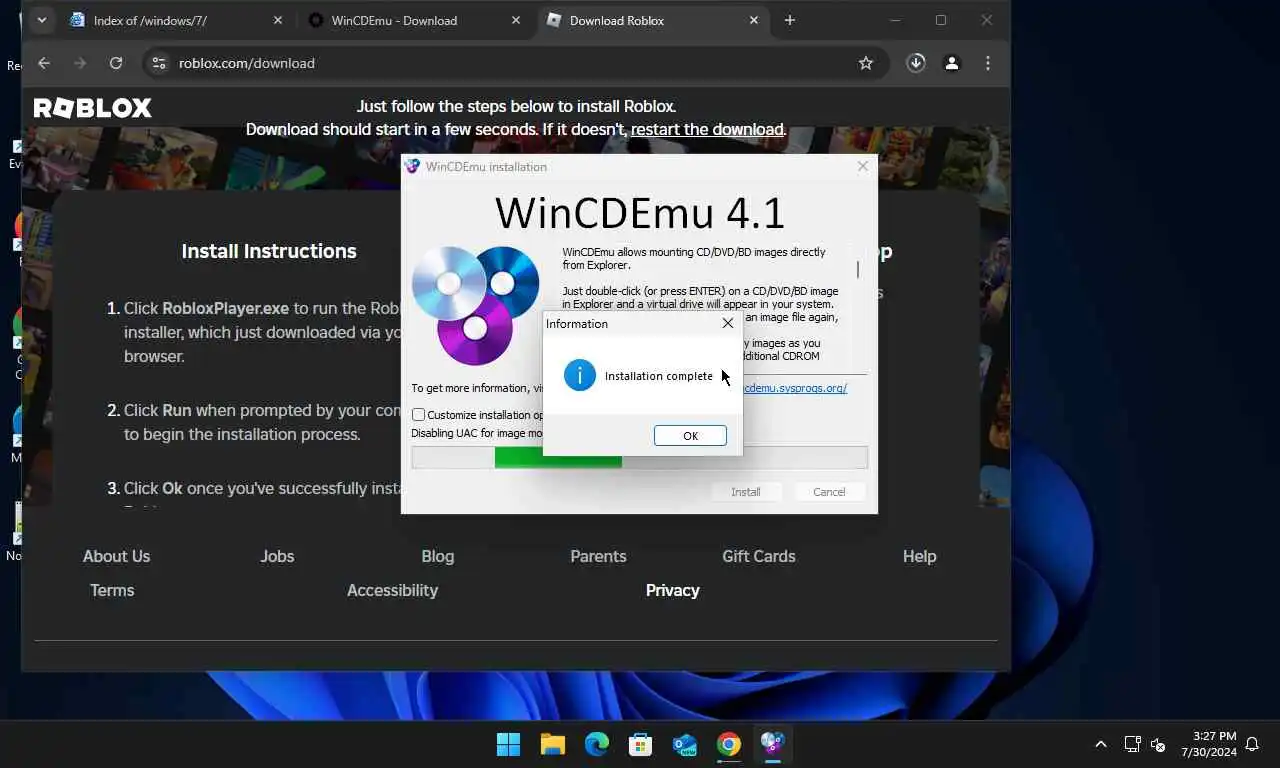Reload the Roblox download page
This screenshot has height=768, width=1280.
pos(116,63)
